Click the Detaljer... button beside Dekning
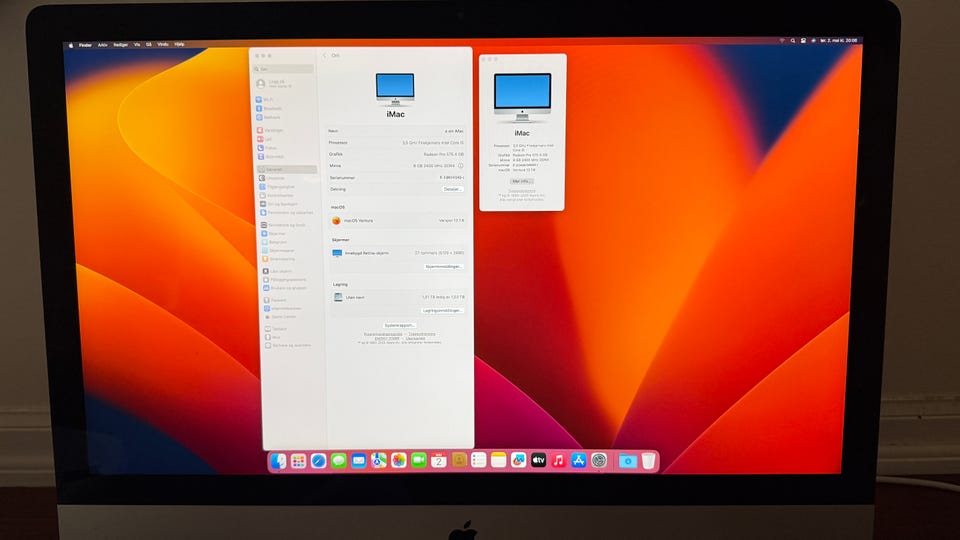The height and width of the screenshot is (540, 960). click(x=452, y=189)
